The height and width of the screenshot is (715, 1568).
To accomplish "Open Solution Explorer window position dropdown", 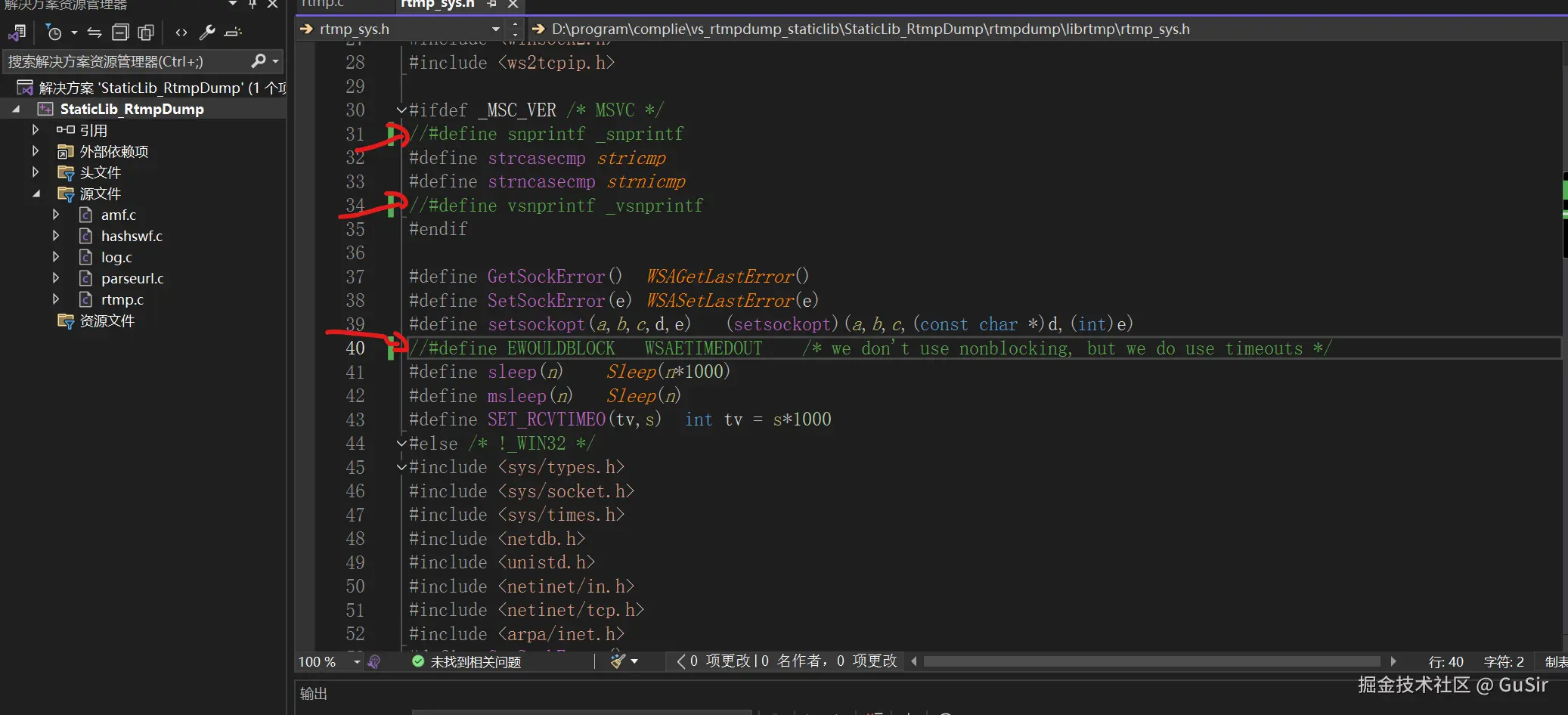I will (x=233, y=5).
